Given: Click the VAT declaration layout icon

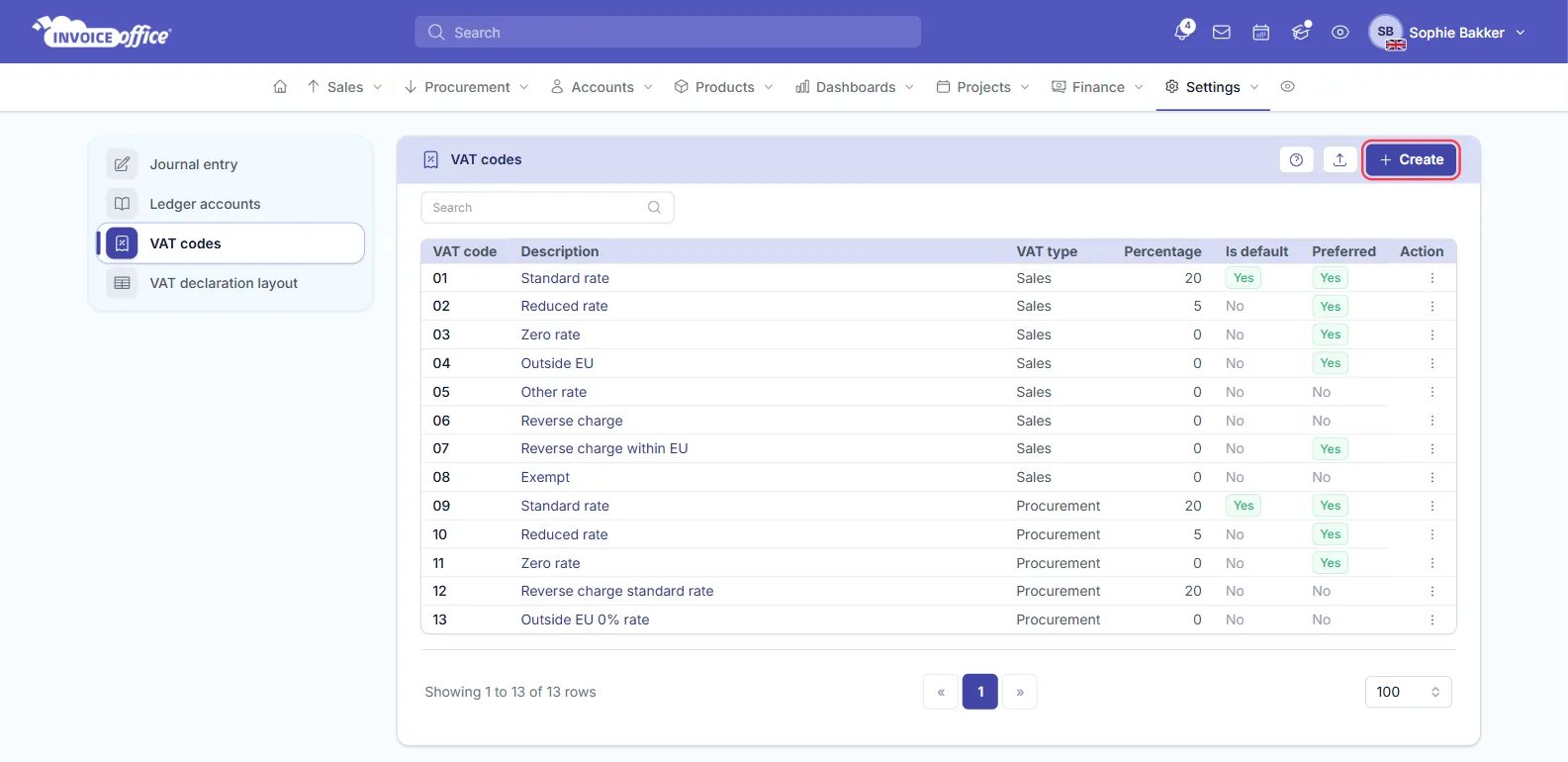Looking at the screenshot, I should click(122, 283).
